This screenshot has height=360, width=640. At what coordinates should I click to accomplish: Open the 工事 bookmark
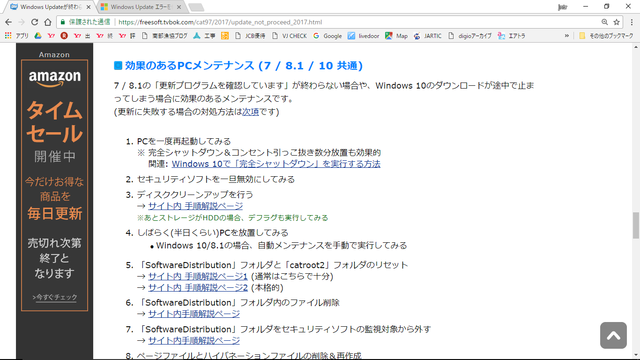(x=204, y=36)
